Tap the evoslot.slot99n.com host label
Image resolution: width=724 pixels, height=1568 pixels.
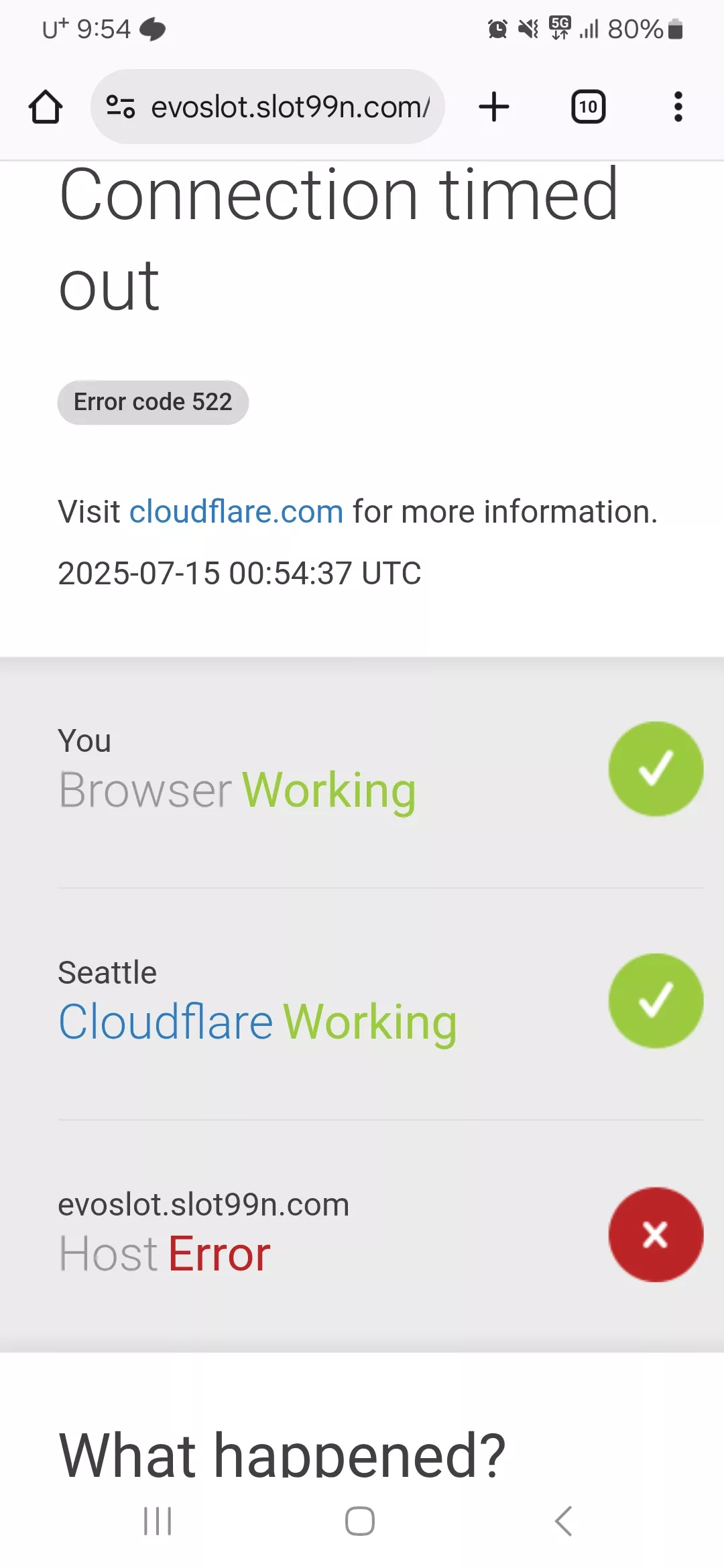pyautogui.click(x=204, y=1204)
